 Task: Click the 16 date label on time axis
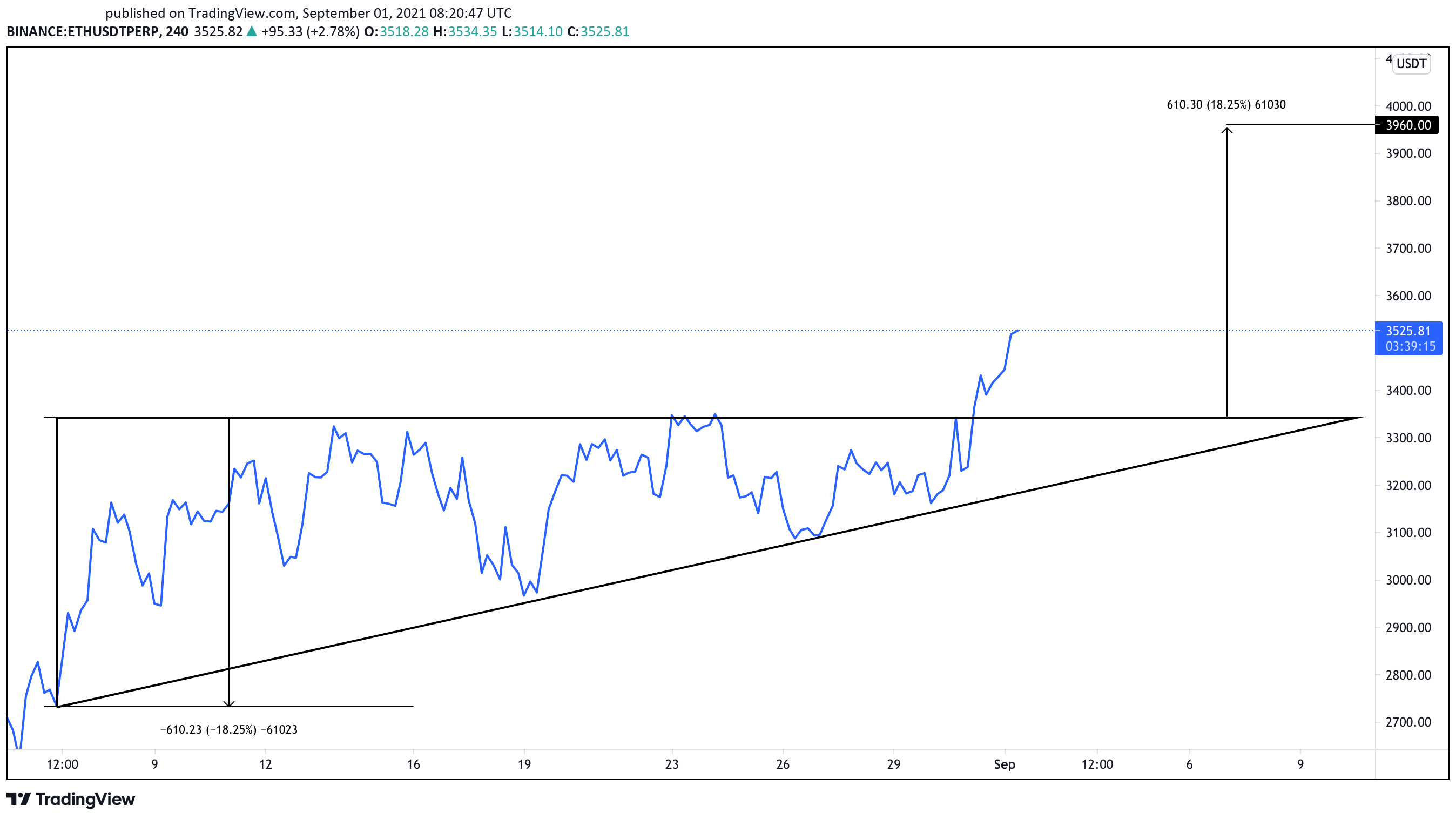(413, 764)
